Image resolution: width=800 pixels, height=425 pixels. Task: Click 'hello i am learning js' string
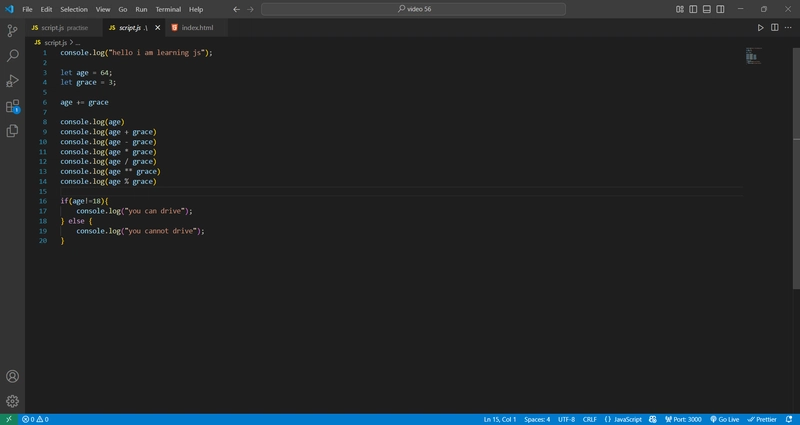pos(158,53)
